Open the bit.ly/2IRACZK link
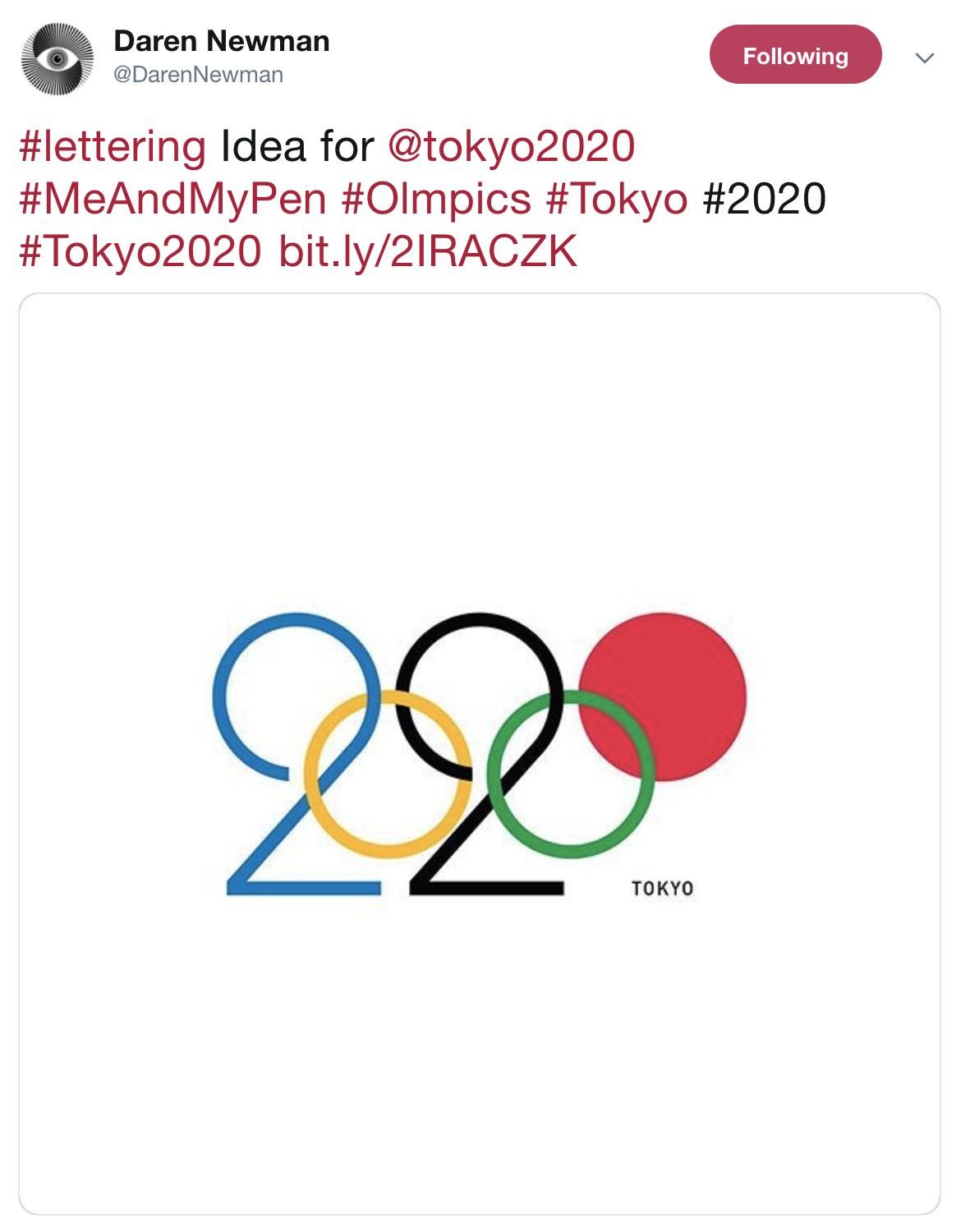The image size is (961, 1232). coord(428,251)
